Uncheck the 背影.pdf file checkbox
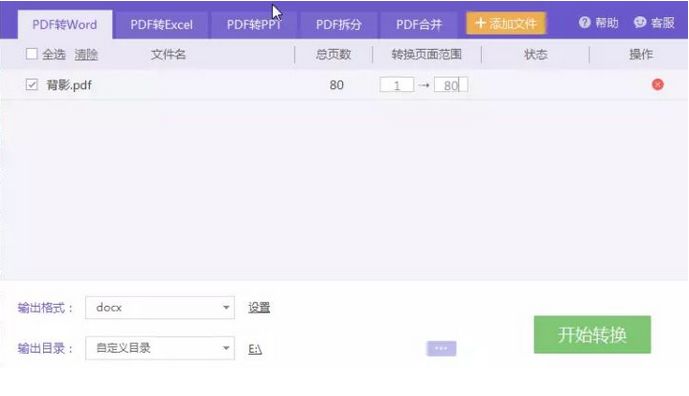 pyautogui.click(x=32, y=84)
